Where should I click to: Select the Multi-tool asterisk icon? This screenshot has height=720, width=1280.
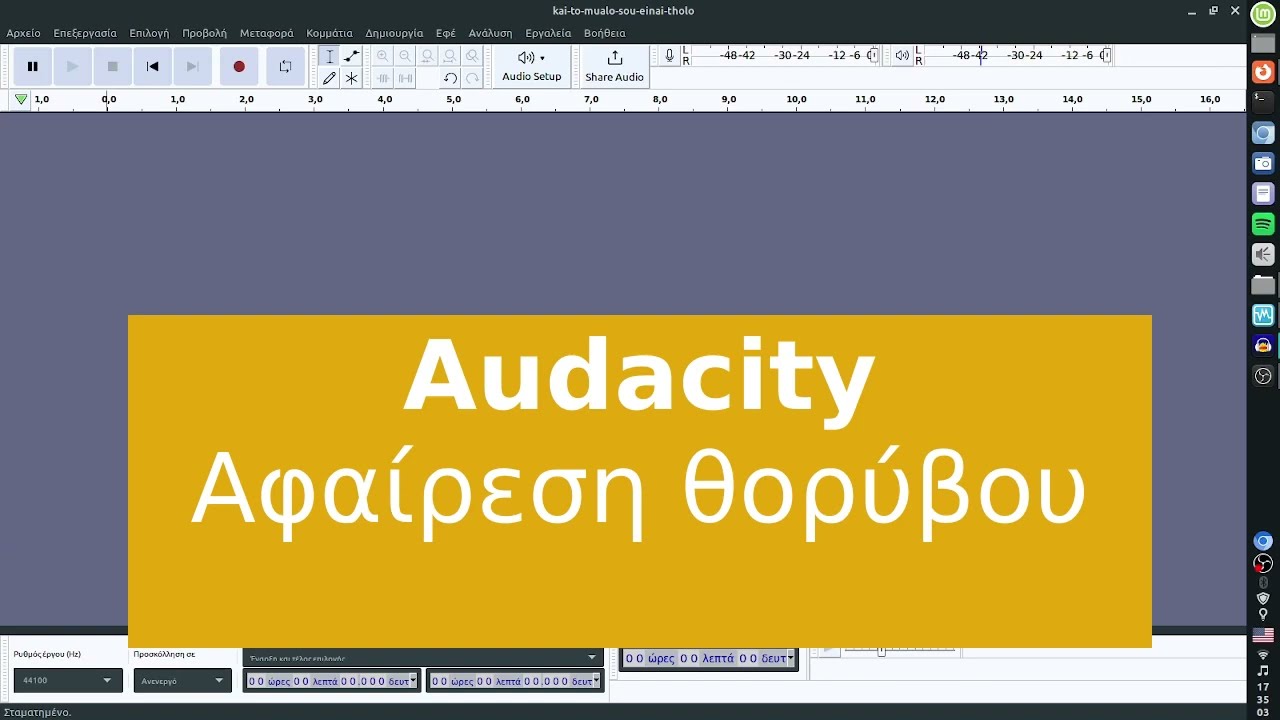[x=351, y=78]
